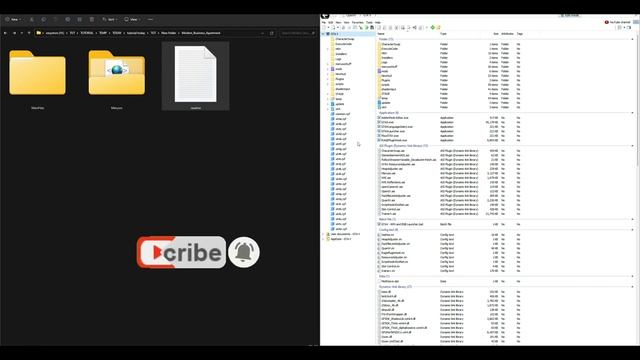This screenshot has height=360, width=640.
Task: Open Sort dropdown in File Explorer
Action: click(x=109, y=19)
